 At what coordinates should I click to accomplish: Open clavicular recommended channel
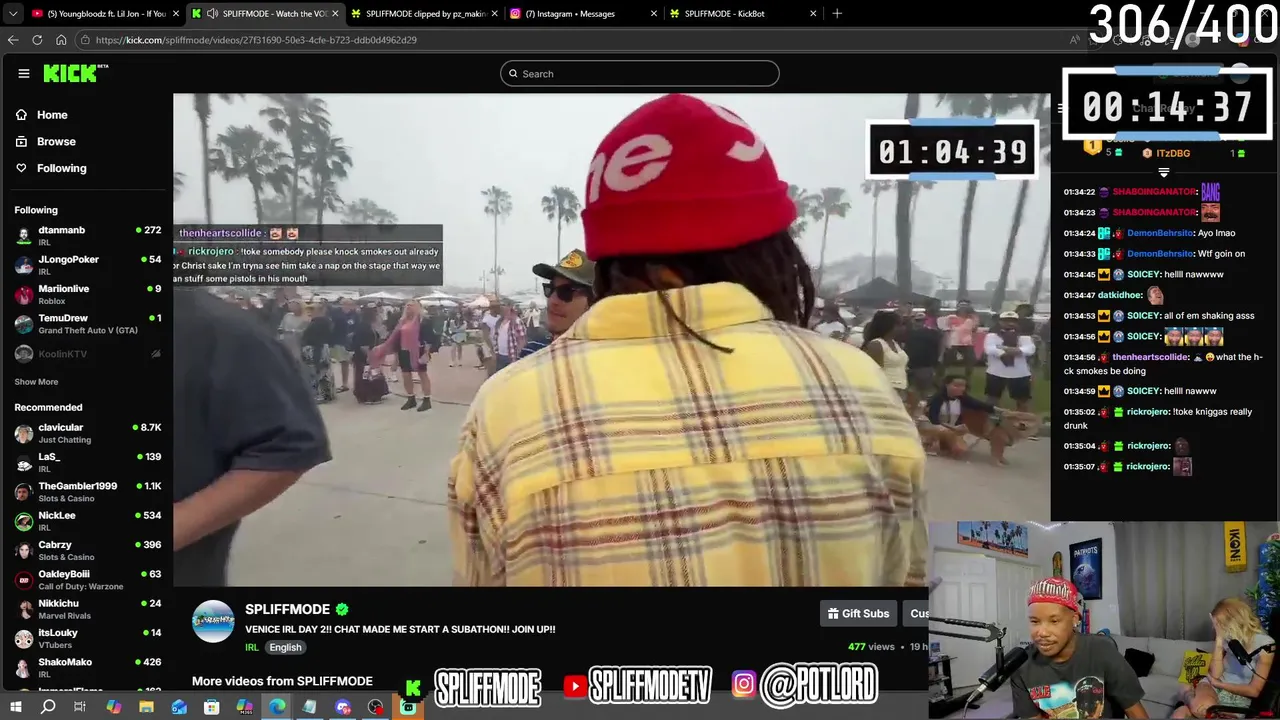coord(88,433)
